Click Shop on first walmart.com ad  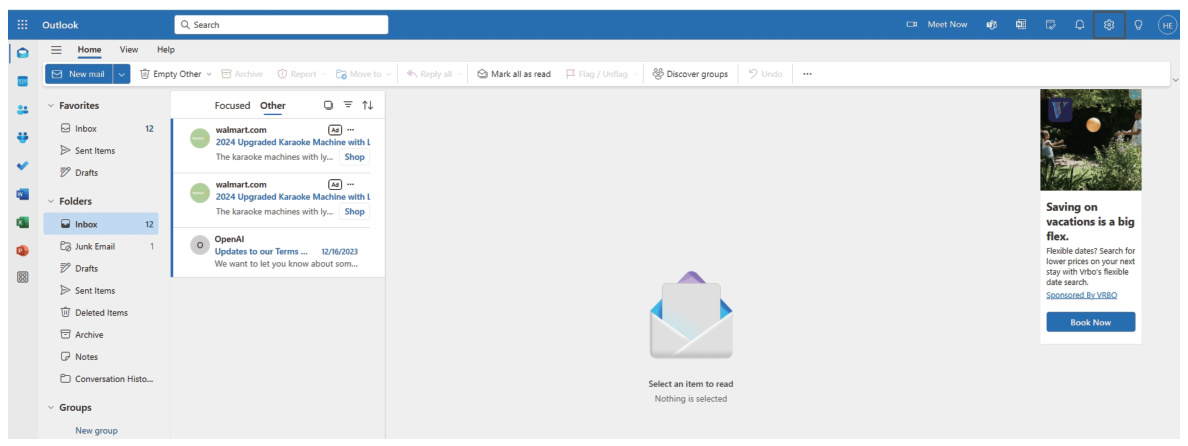click(355, 158)
